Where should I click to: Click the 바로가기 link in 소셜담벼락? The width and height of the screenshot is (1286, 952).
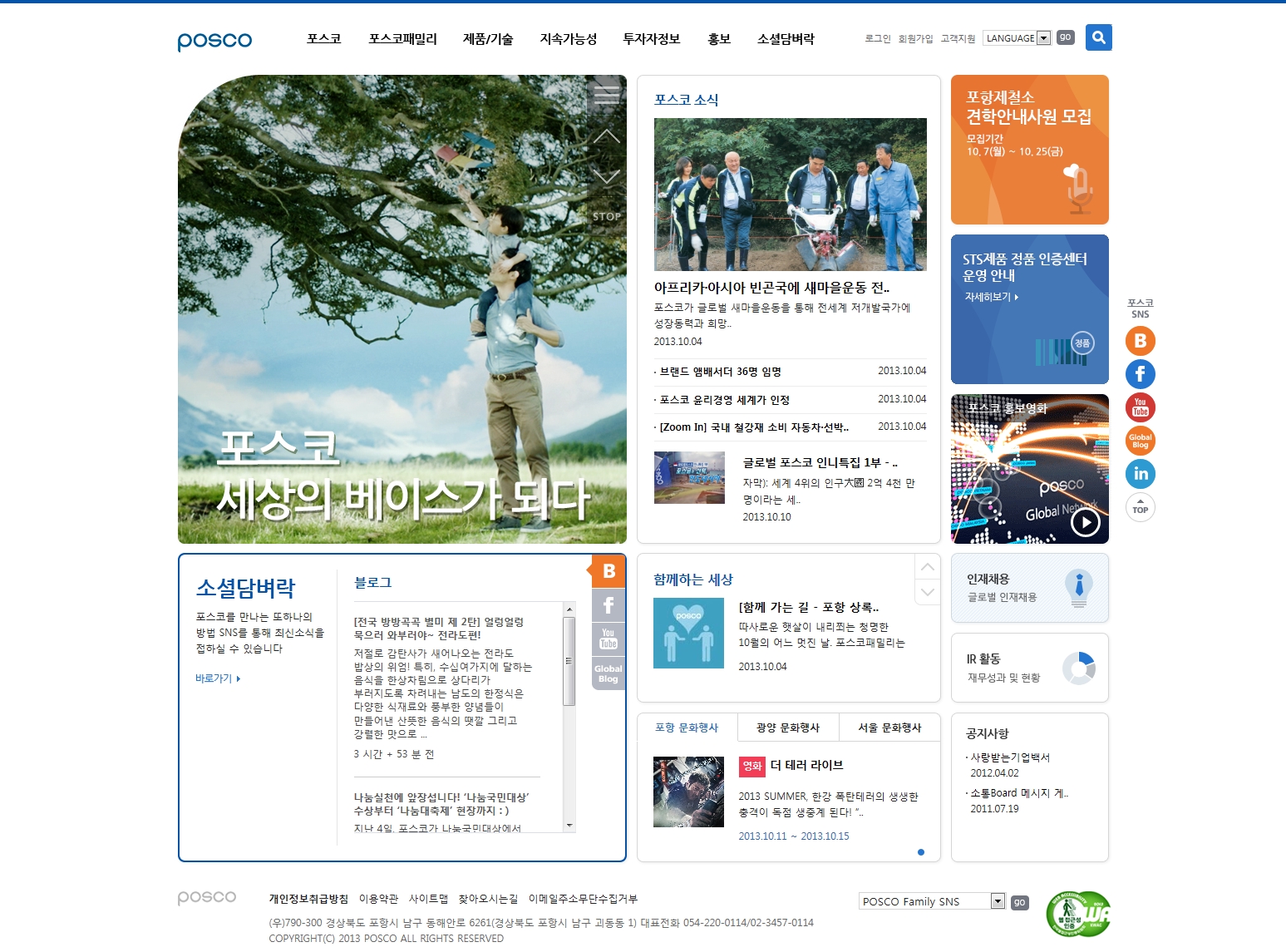coord(218,678)
